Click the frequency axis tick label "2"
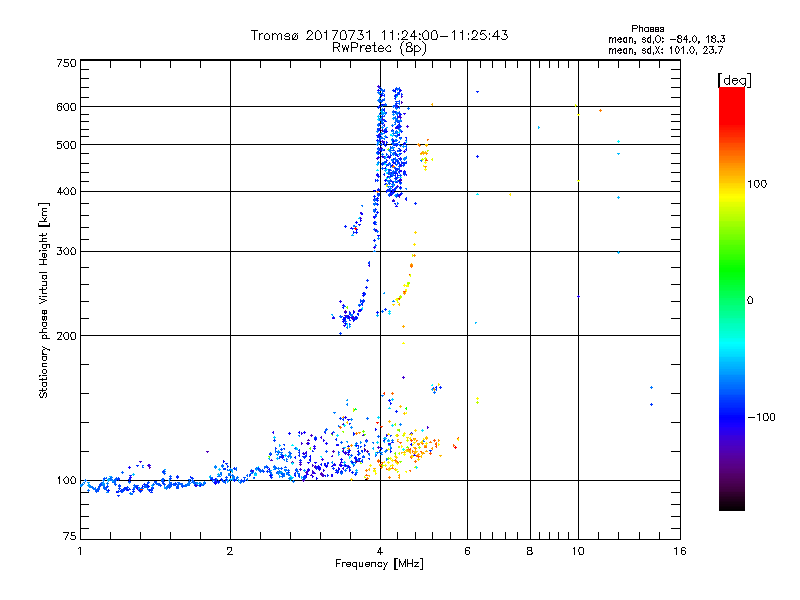The height and width of the screenshot is (600, 800). coord(230,551)
